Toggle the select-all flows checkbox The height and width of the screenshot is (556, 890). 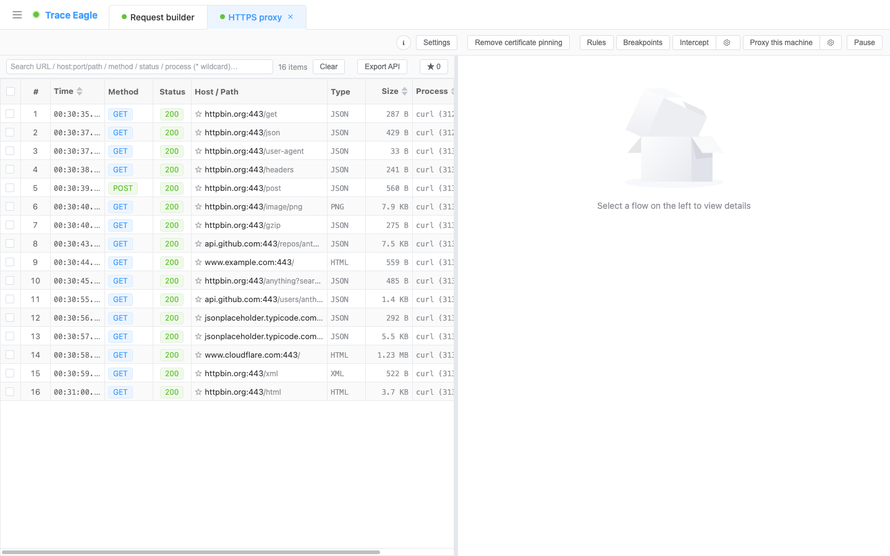10,91
